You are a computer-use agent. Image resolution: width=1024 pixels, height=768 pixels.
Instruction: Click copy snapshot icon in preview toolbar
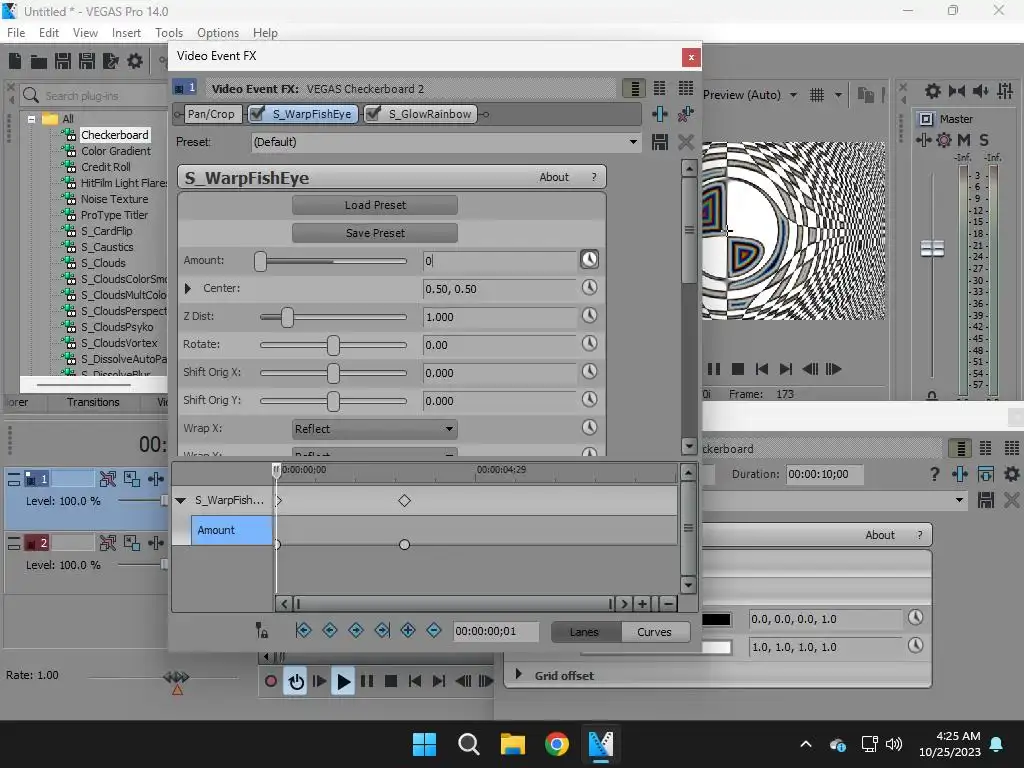point(865,95)
